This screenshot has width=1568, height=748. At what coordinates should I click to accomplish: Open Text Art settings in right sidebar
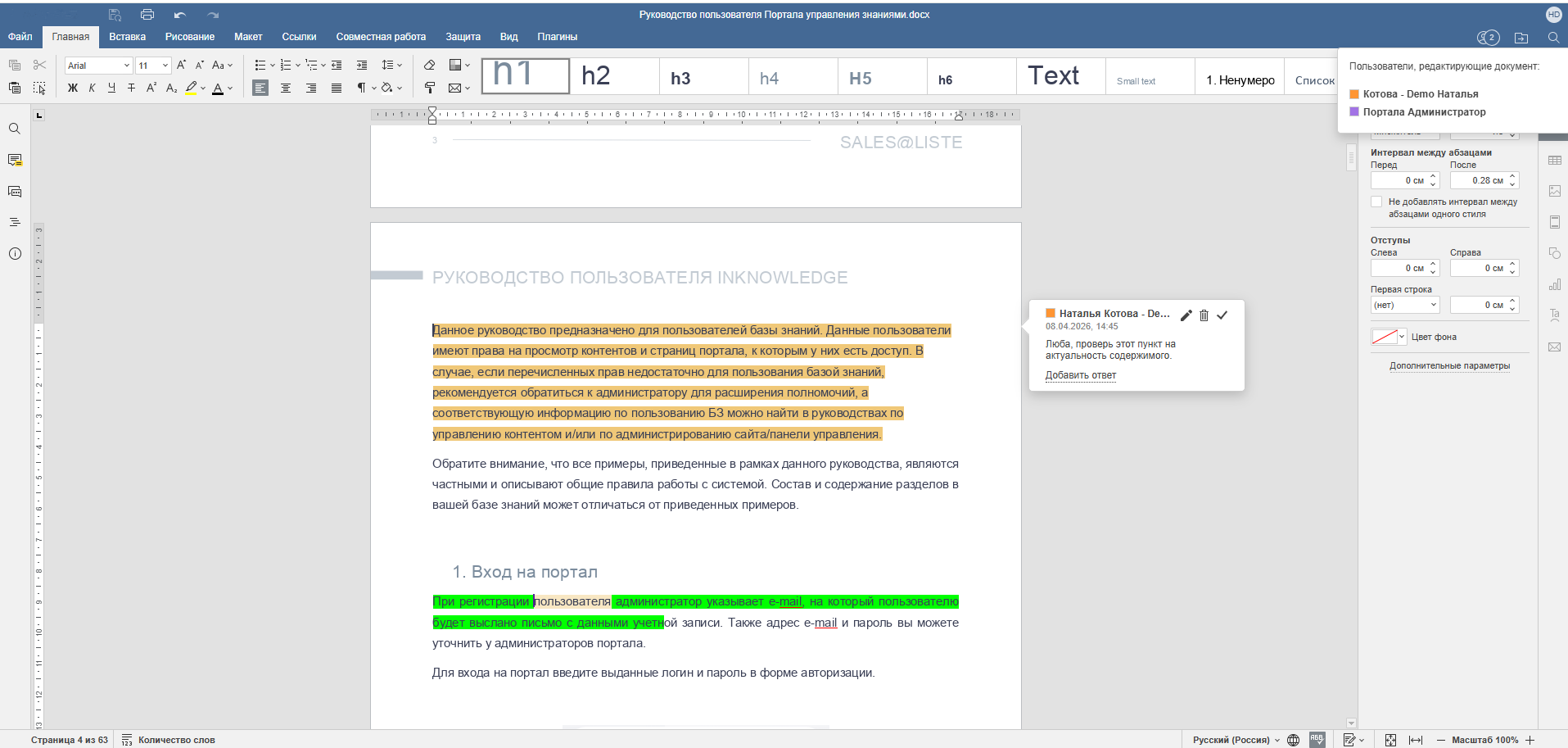[1555, 315]
